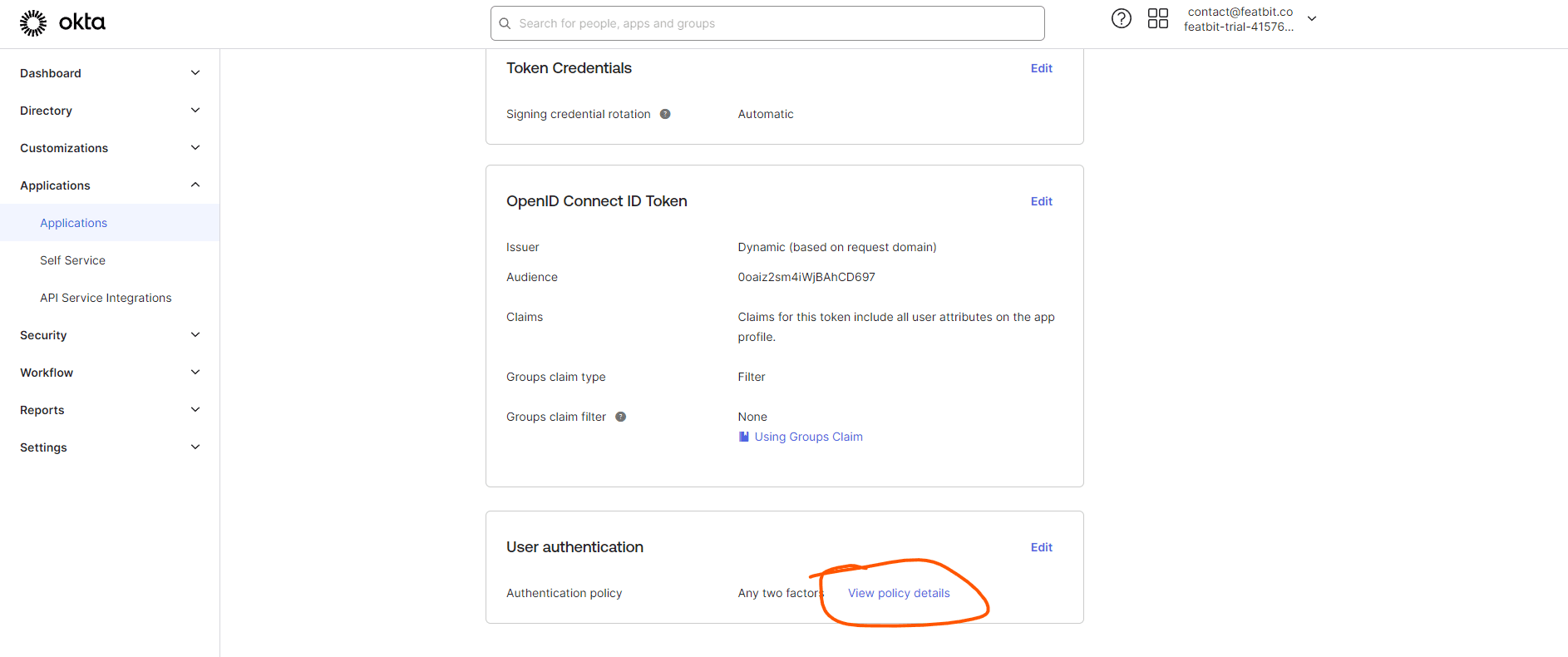Open API Service Integrations
The width and height of the screenshot is (1568, 657).
106,297
